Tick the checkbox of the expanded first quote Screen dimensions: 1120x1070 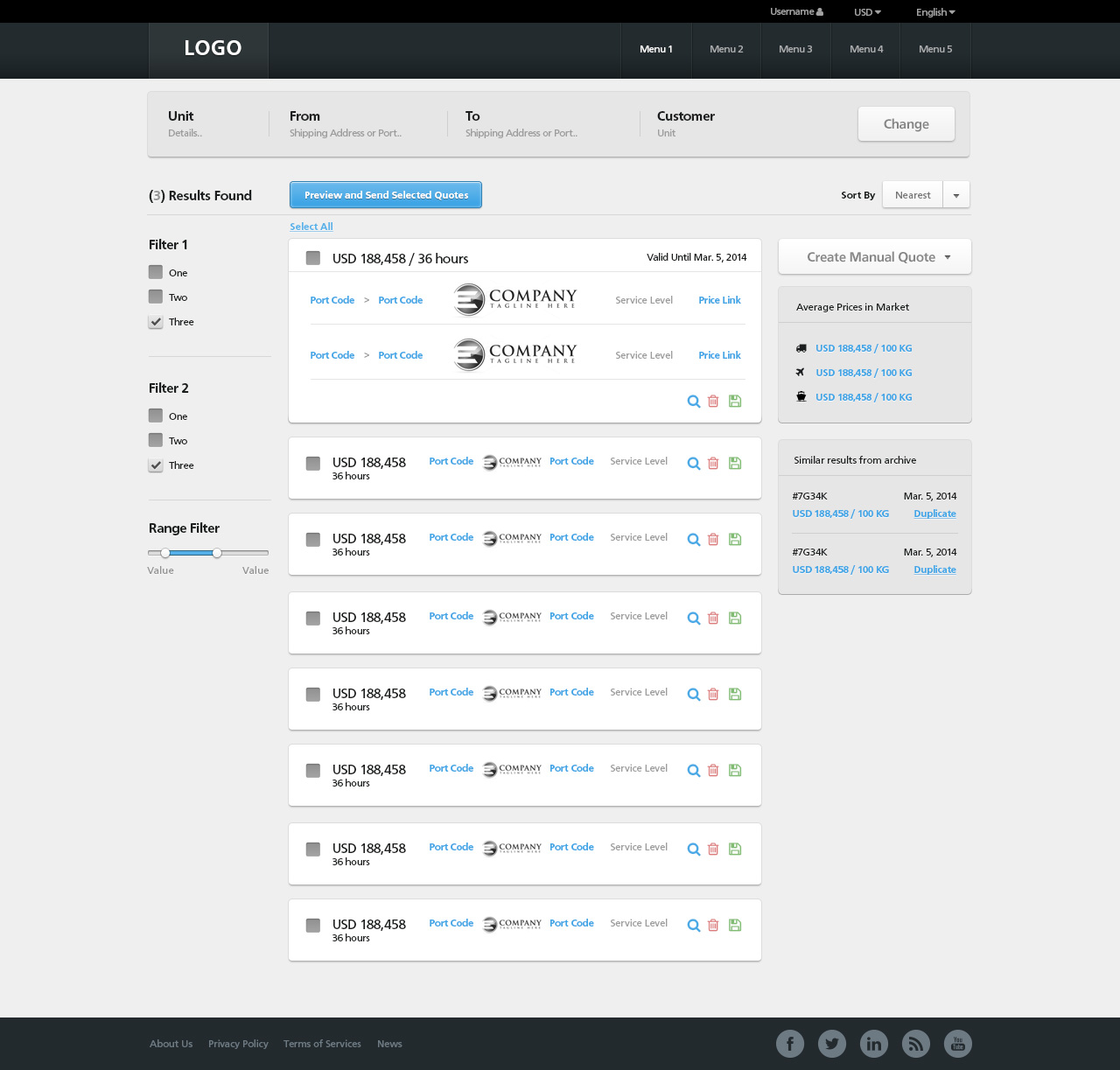(x=312, y=258)
